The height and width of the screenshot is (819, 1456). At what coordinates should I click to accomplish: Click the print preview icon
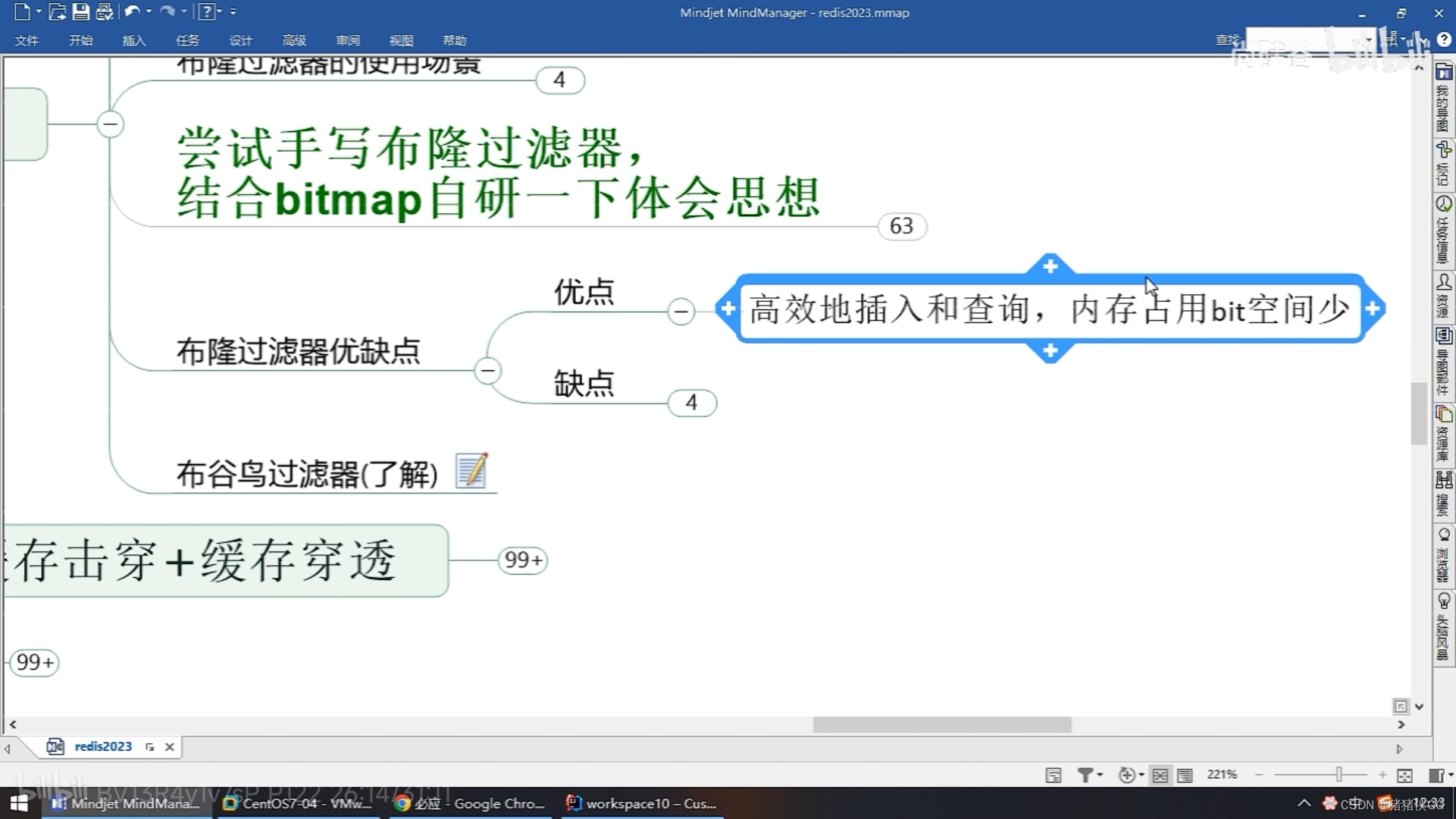pyautogui.click(x=105, y=11)
